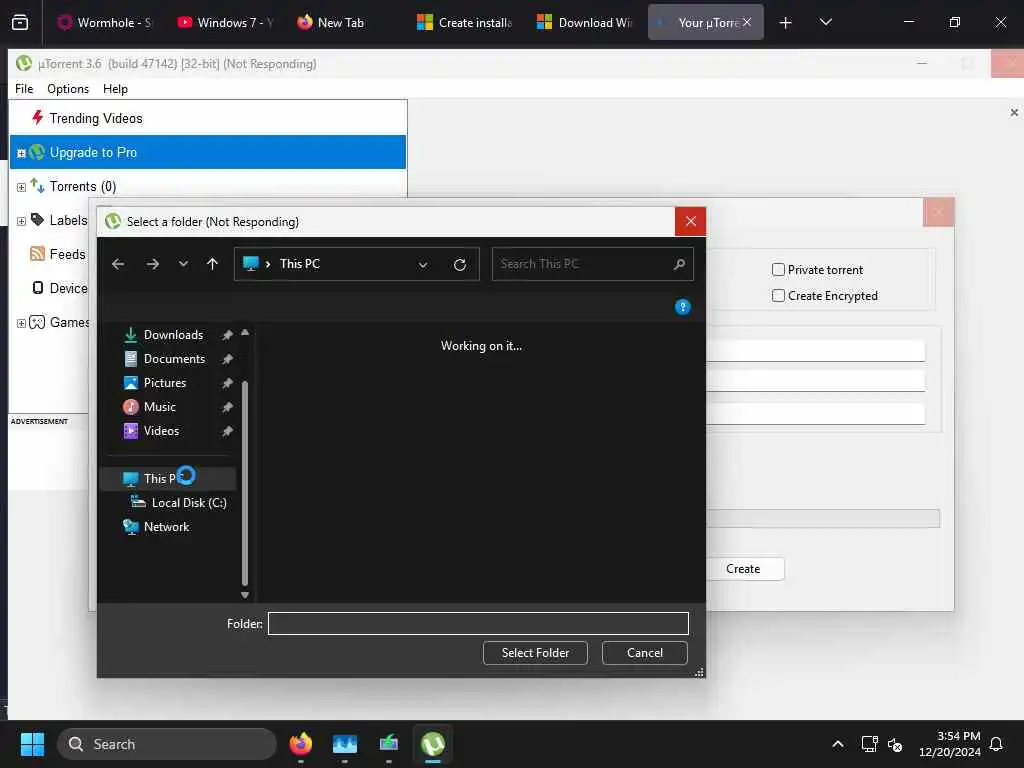Expand the Torrents (0) tree node
This screenshot has height=768, width=1024.
click(x=21, y=187)
